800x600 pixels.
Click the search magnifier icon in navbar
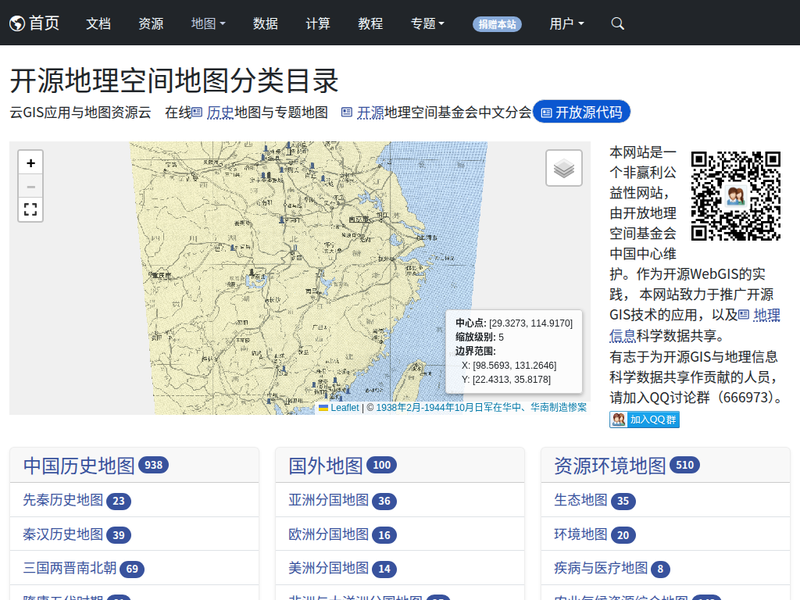617,23
